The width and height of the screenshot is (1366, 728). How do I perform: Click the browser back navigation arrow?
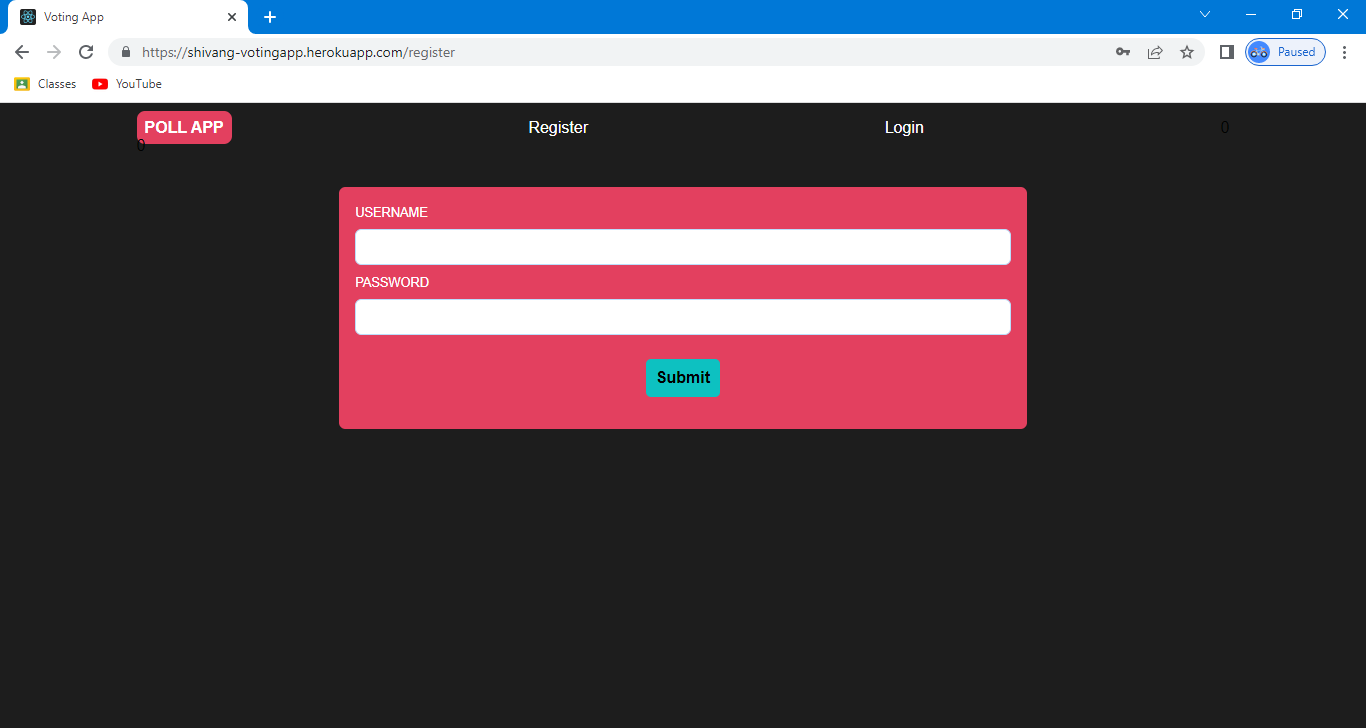tap(21, 52)
